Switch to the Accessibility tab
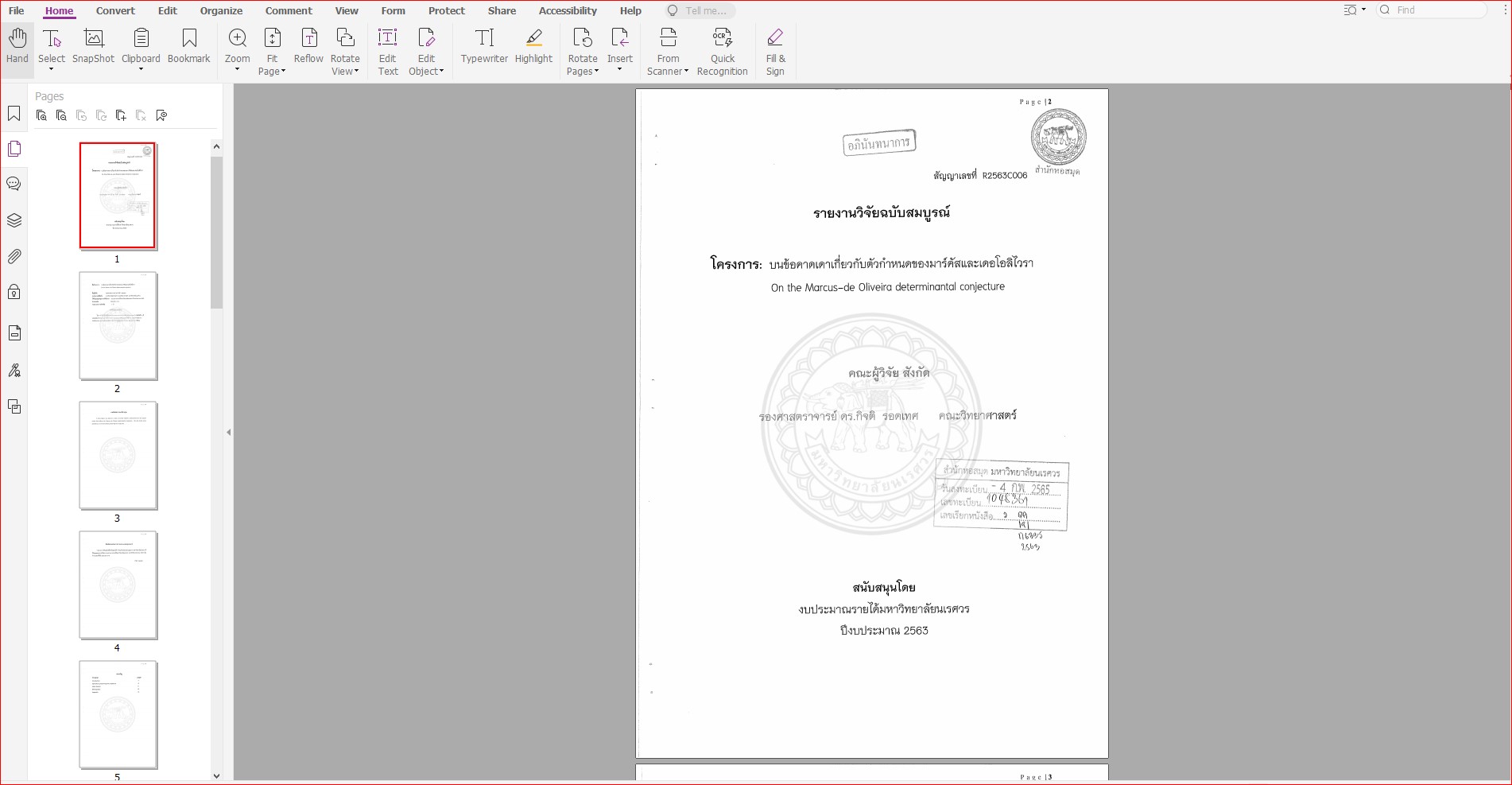Screen dimensions: 1512x785 (568, 10)
